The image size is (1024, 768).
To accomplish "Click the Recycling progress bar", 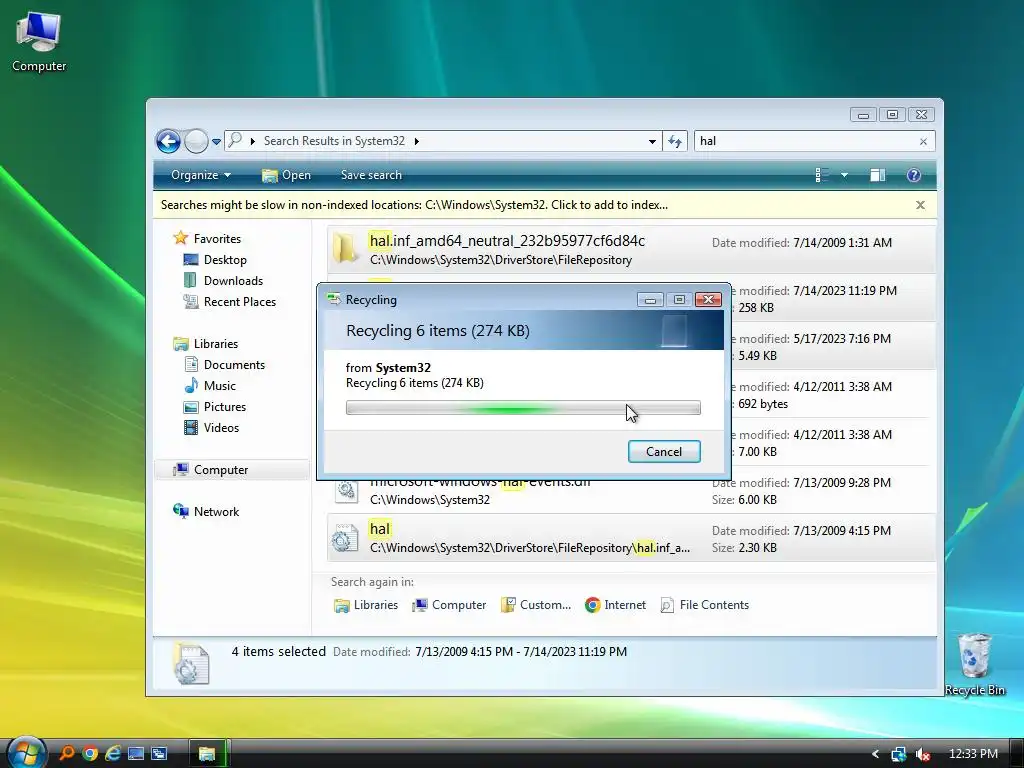I will [x=523, y=408].
